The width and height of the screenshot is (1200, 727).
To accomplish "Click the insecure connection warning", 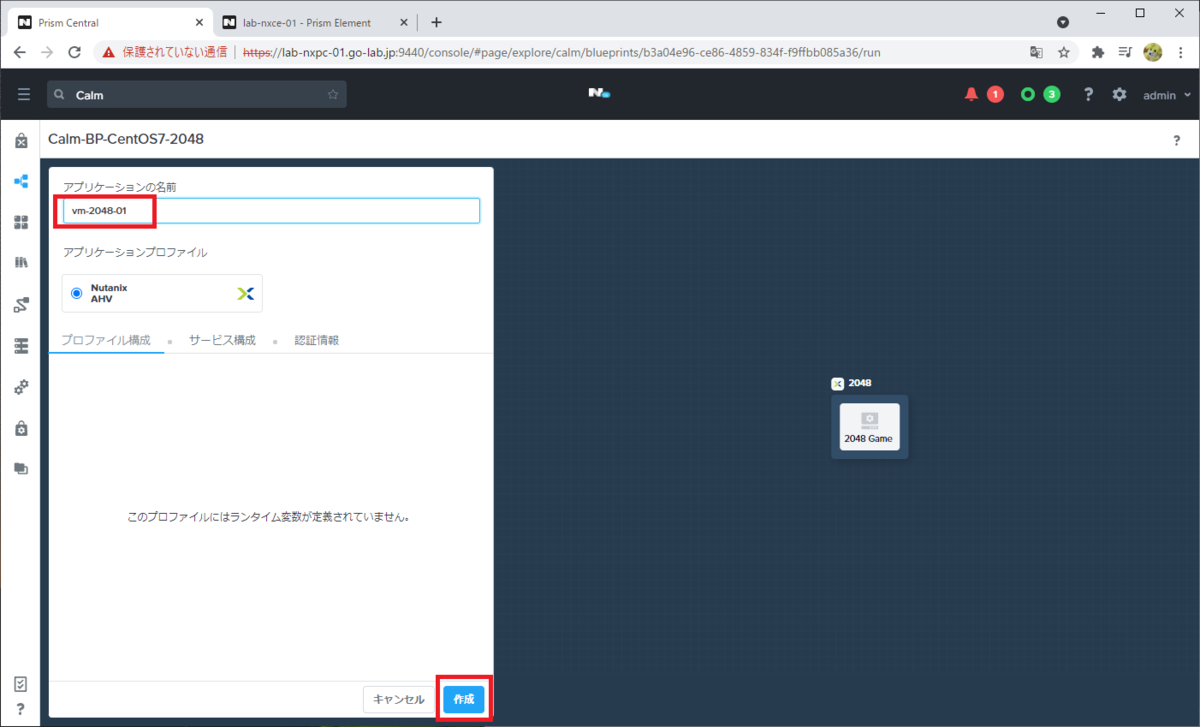I will coord(164,52).
